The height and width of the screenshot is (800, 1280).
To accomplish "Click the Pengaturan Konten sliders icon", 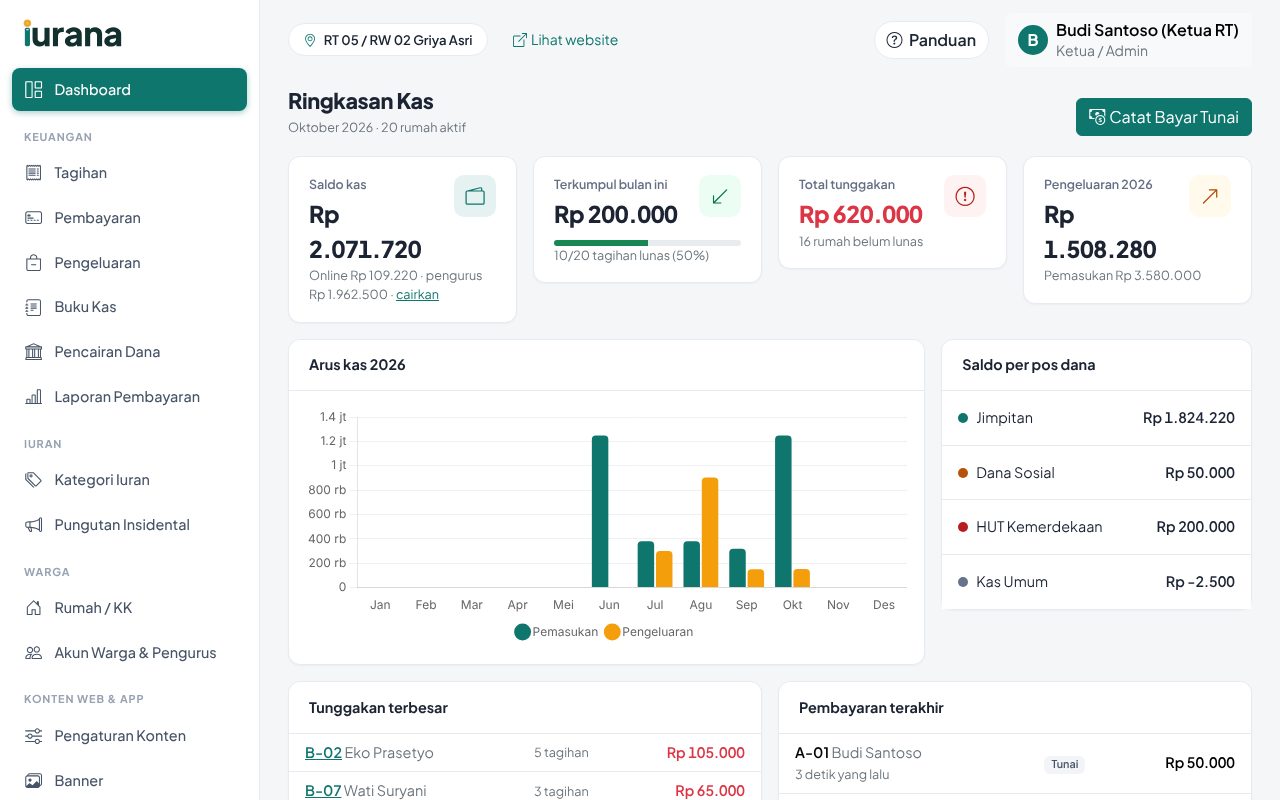I will (x=34, y=736).
